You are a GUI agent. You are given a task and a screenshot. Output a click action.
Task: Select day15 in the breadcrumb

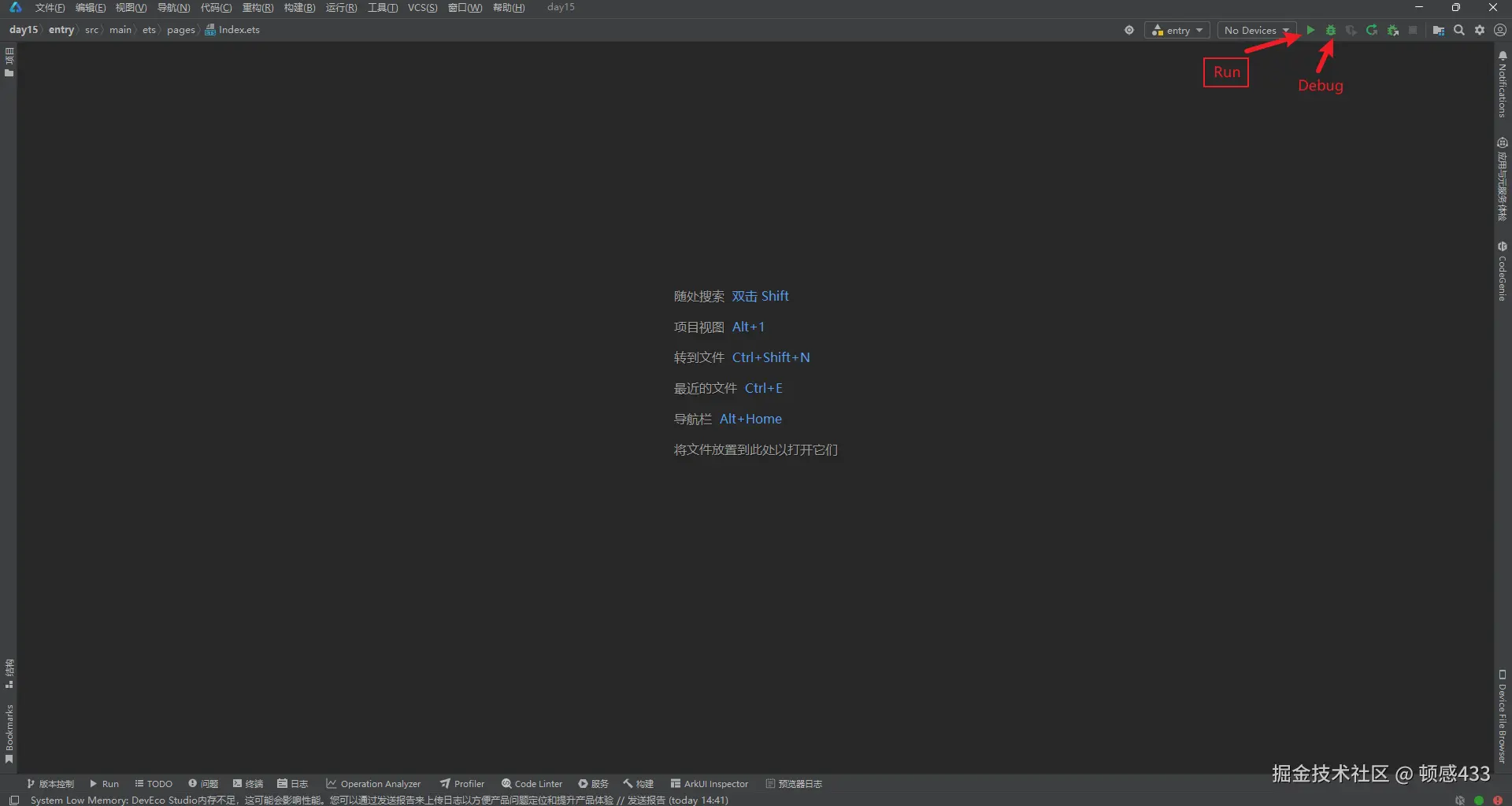coord(24,30)
